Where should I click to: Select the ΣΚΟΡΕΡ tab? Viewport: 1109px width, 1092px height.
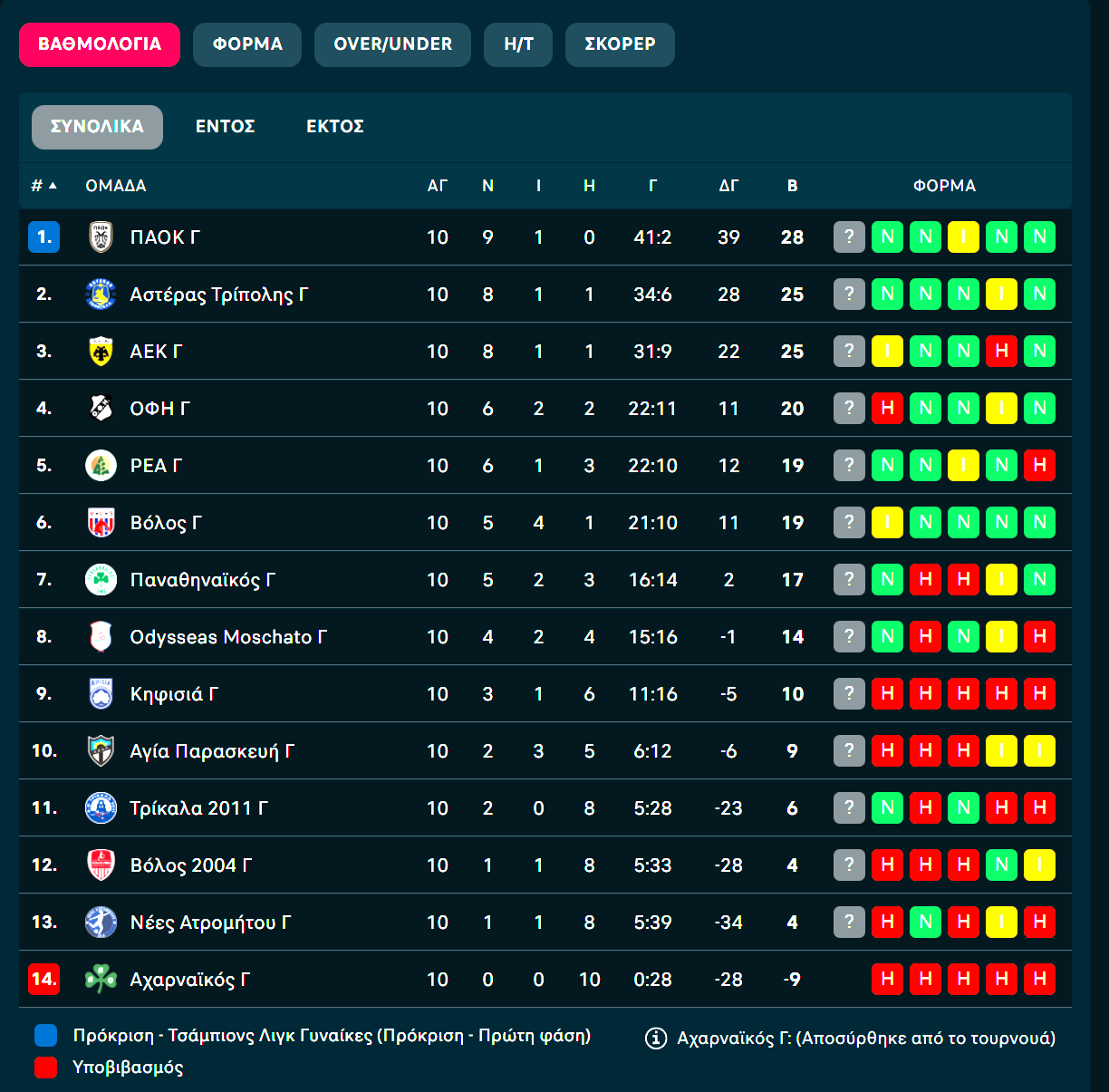tap(620, 44)
